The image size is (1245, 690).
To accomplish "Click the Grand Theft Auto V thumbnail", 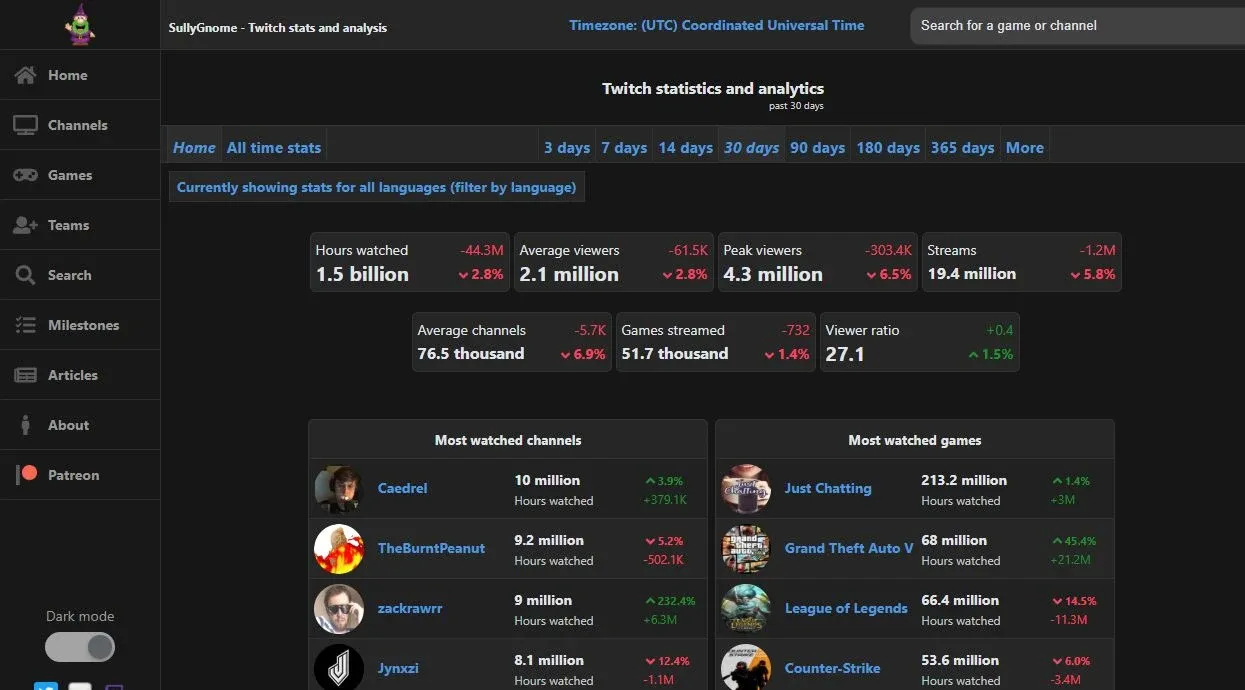I will [746, 549].
